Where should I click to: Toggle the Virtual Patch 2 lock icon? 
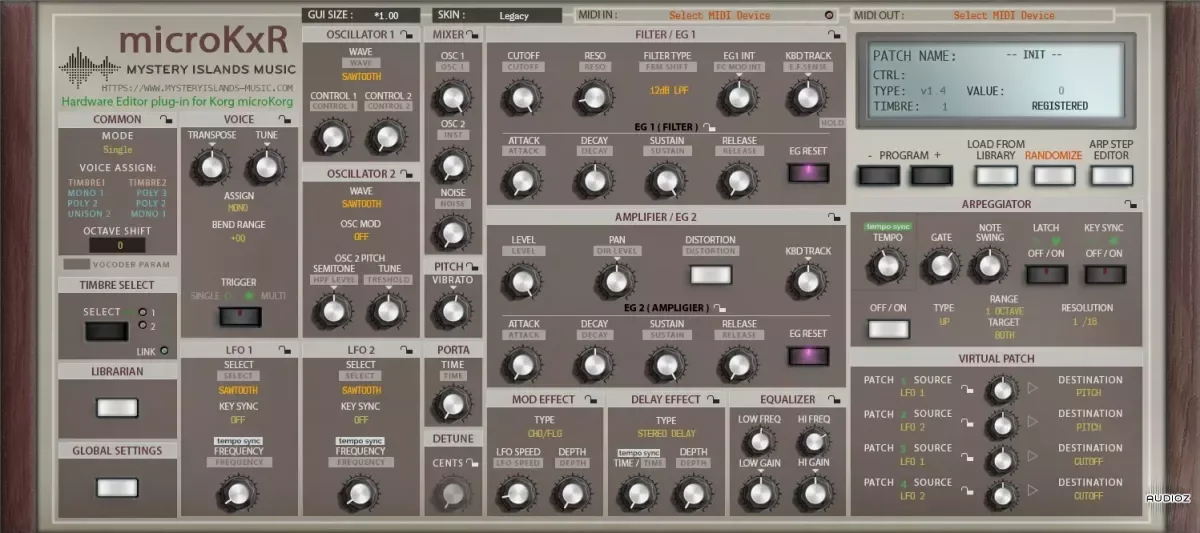[967, 425]
